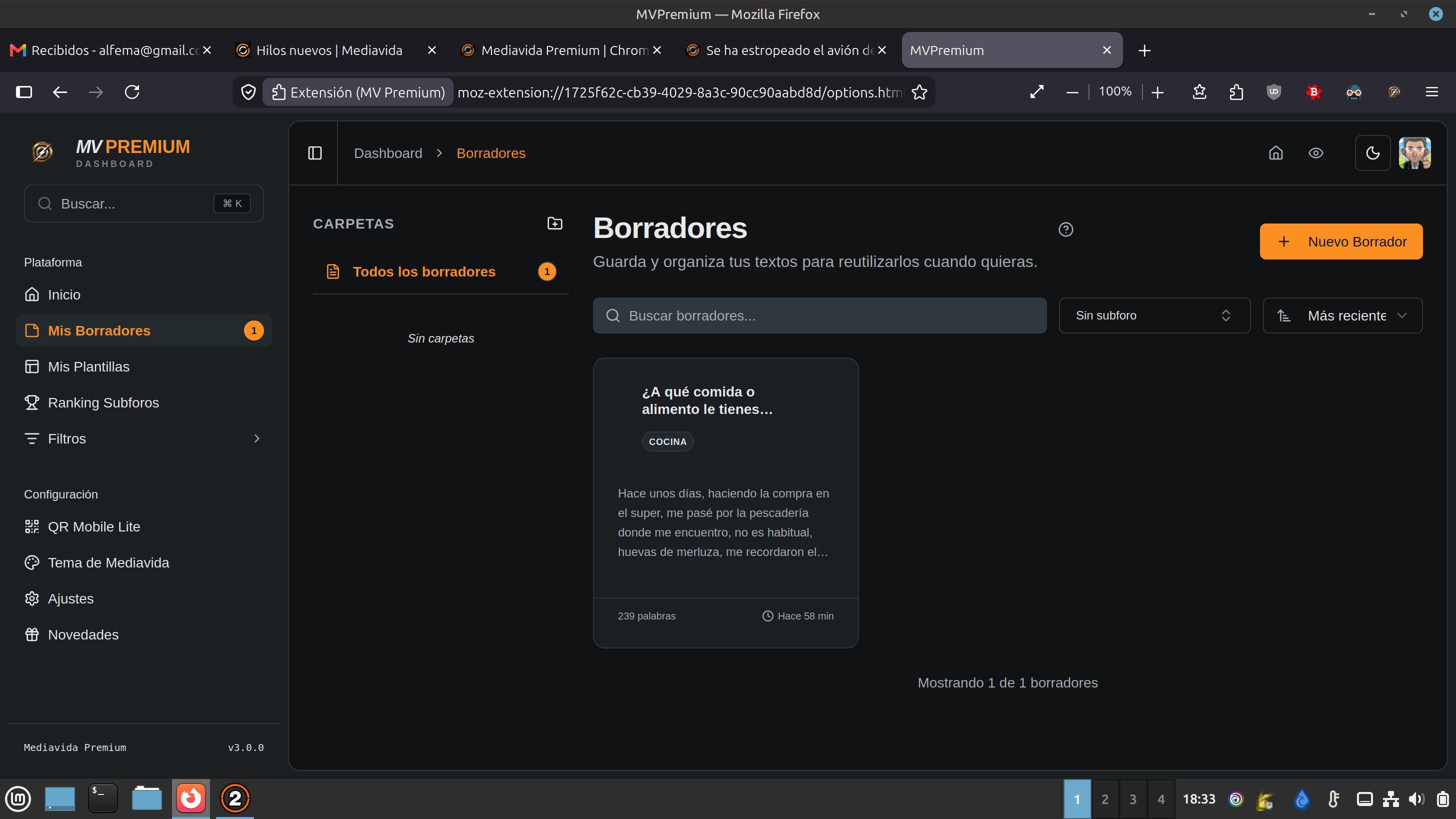
Task: Open a new browser tab
Action: click(x=1144, y=50)
